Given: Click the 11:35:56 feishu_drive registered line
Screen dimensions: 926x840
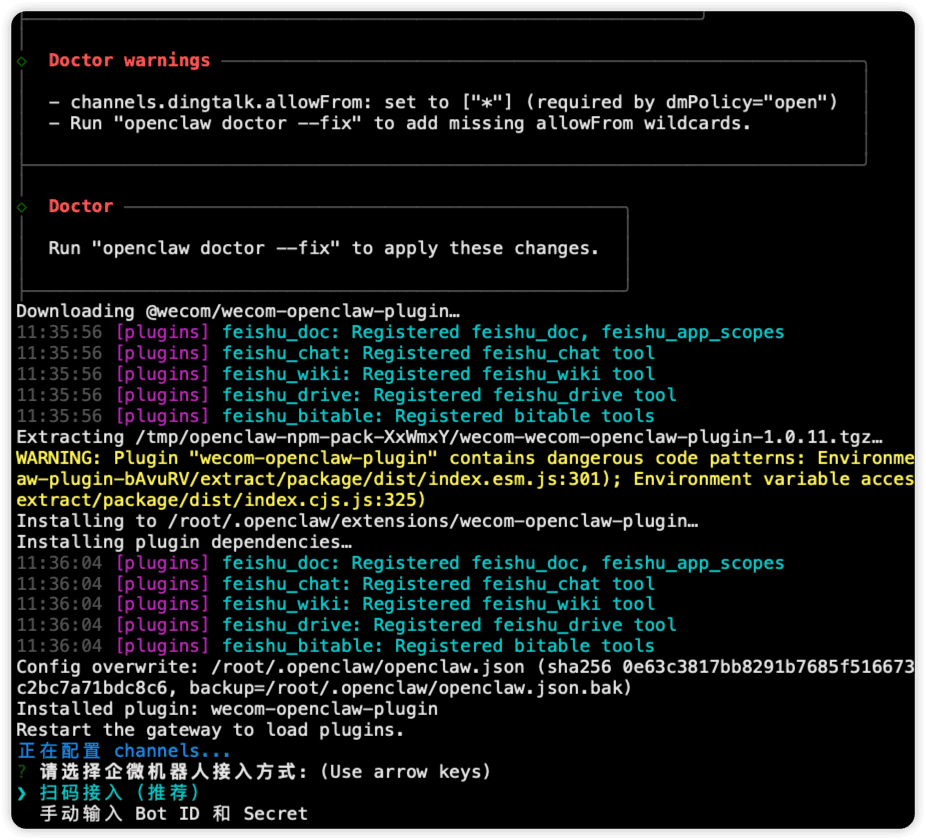Looking at the screenshot, I should 347,395.
